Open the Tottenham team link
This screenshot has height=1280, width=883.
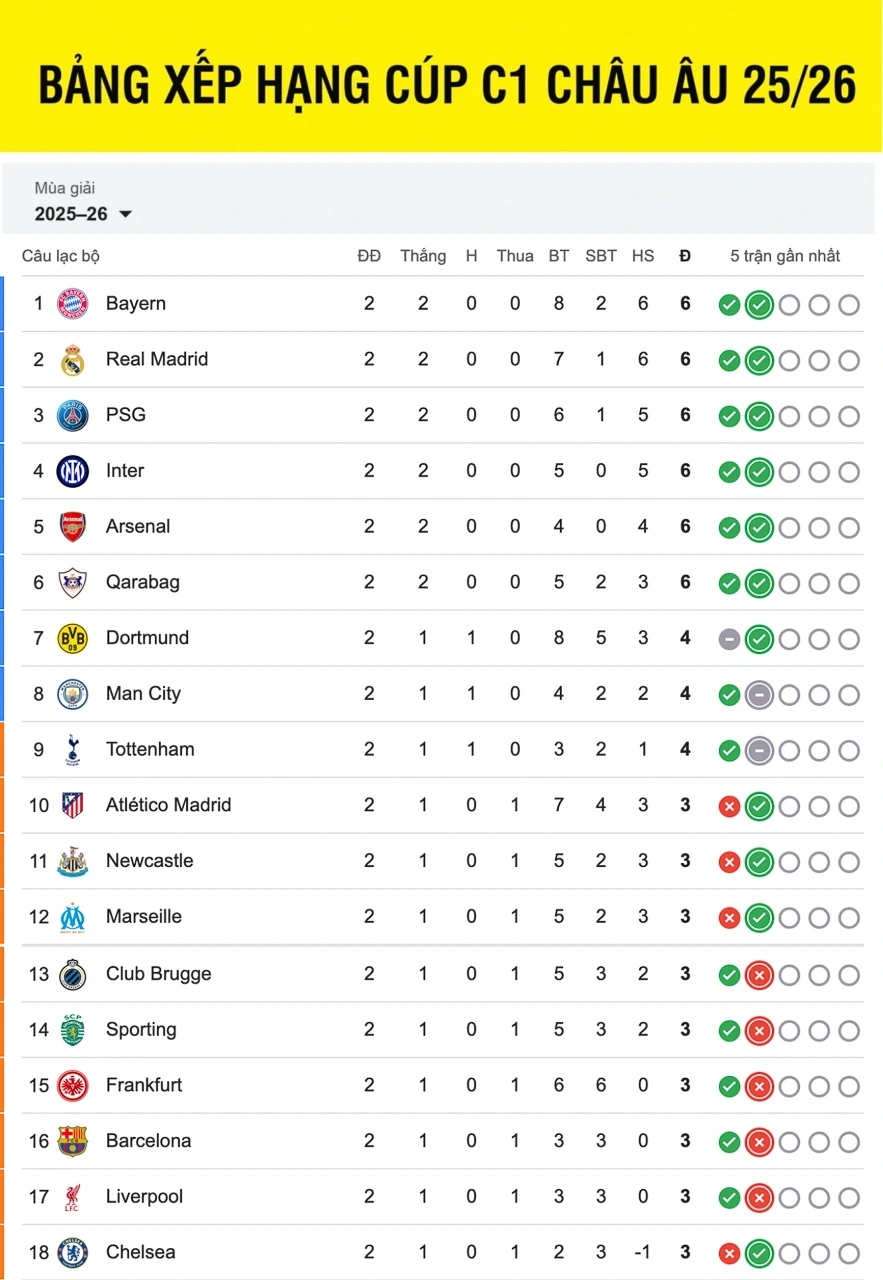coord(150,750)
